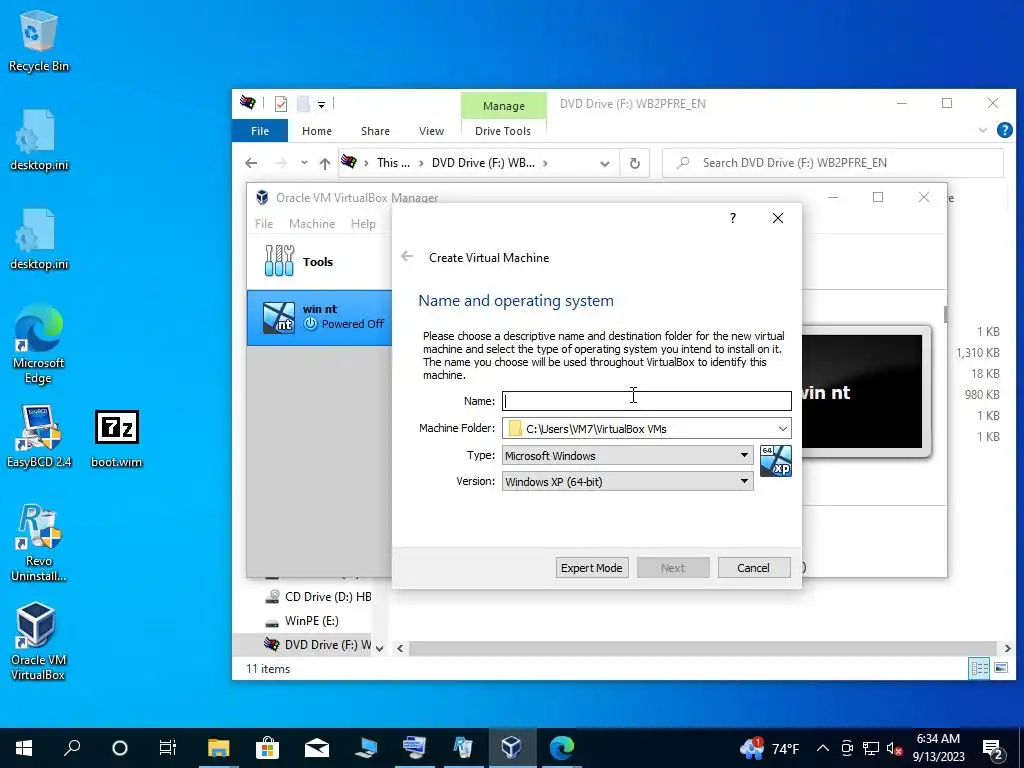The width and height of the screenshot is (1024, 768).
Task: Click the File tab in File Explorer
Action: click(260, 131)
